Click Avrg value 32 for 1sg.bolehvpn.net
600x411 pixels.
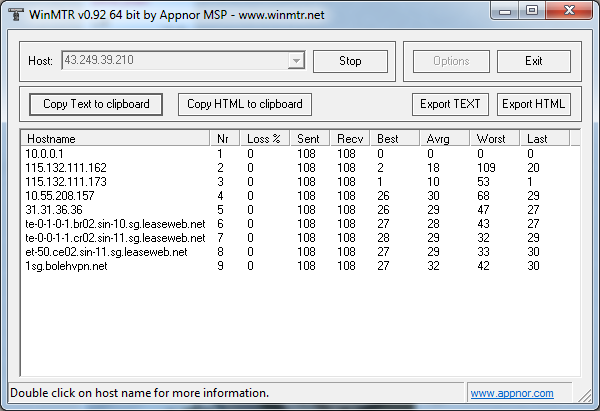pos(433,266)
